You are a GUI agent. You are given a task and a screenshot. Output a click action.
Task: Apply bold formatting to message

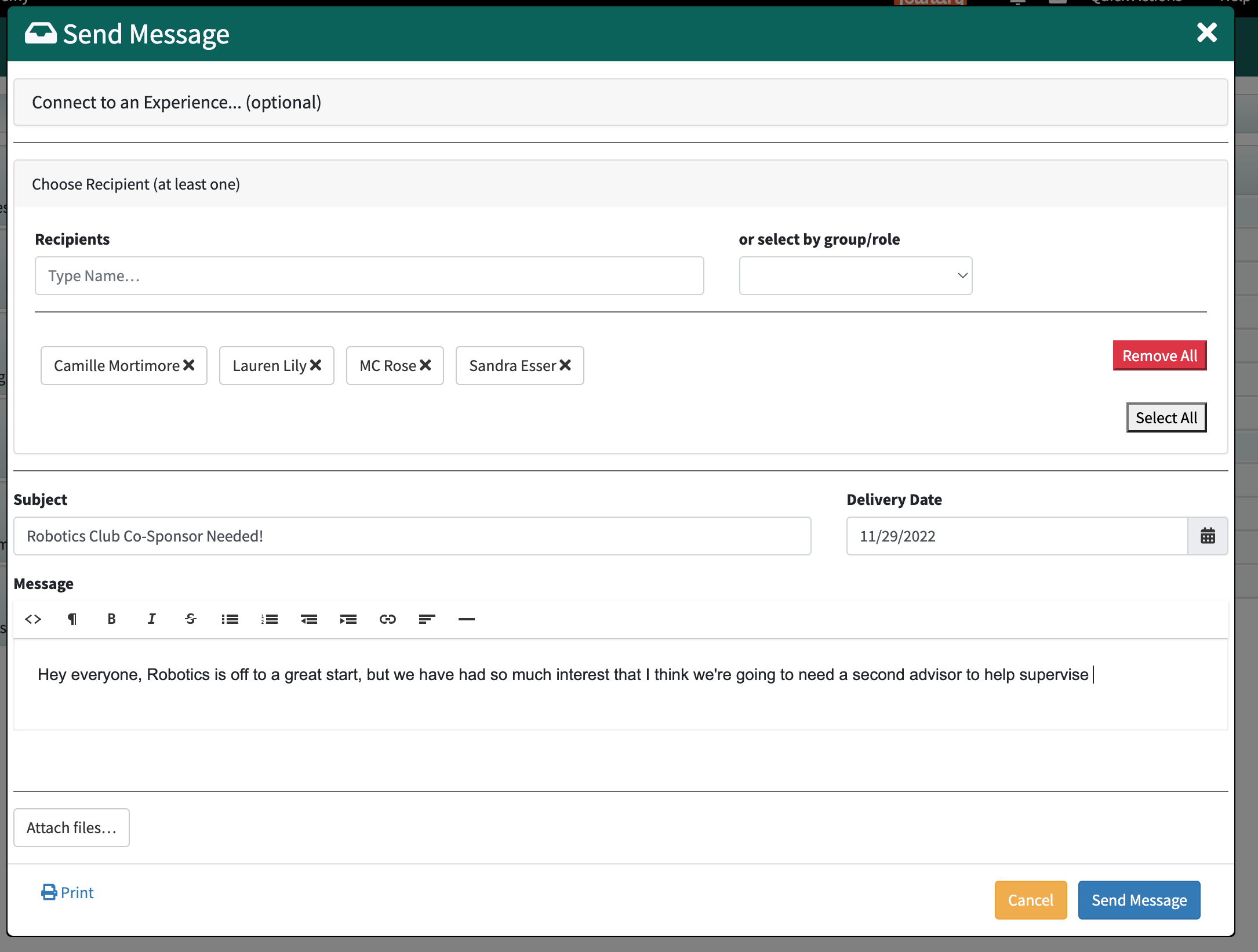(111, 619)
